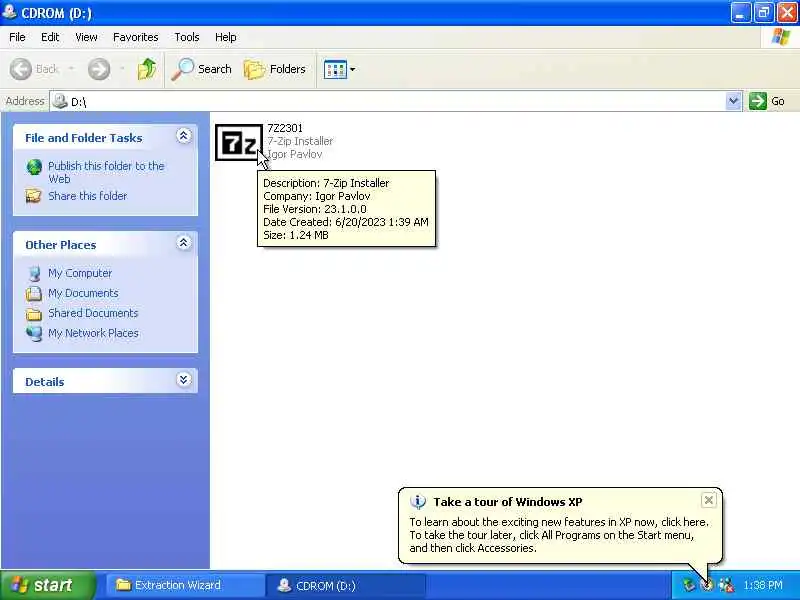Click the Go button
The height and width of the screenshot is (600, 800).
click(767, 101)
